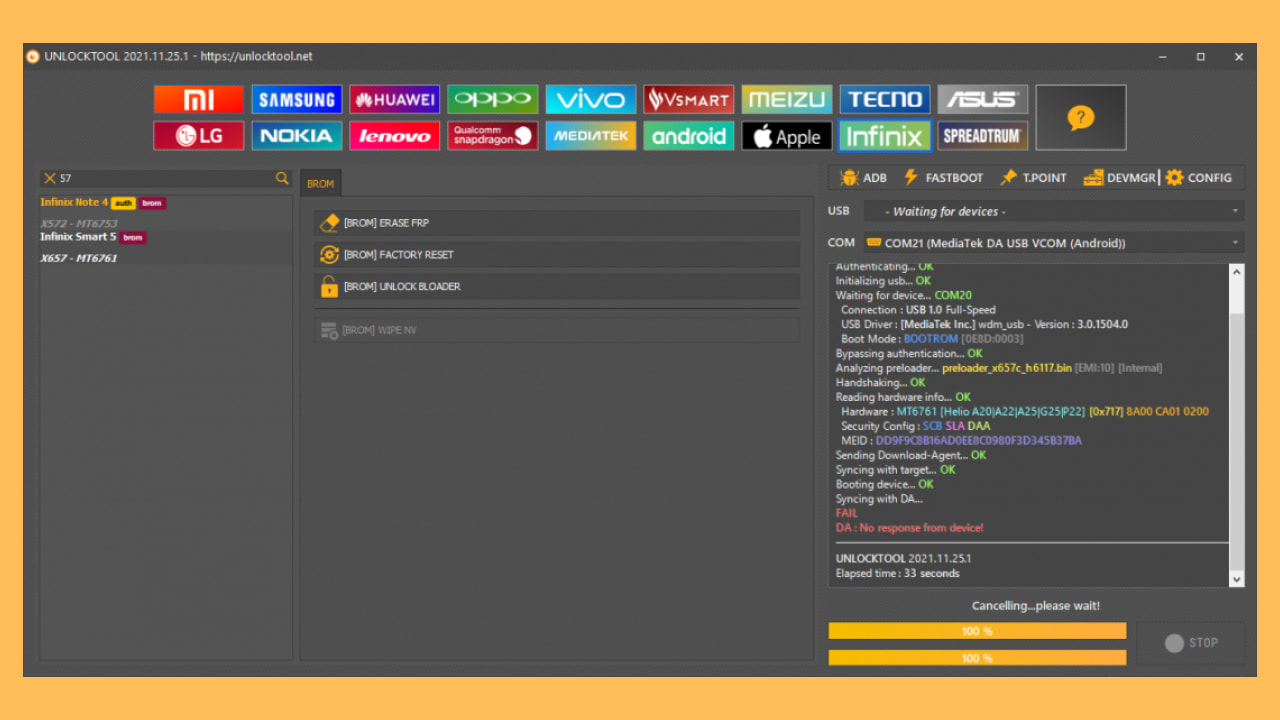Open the T.POINT test point tool
Image resolution: width=1280 pixels, height=720 pixels.
click(1033, 178)
